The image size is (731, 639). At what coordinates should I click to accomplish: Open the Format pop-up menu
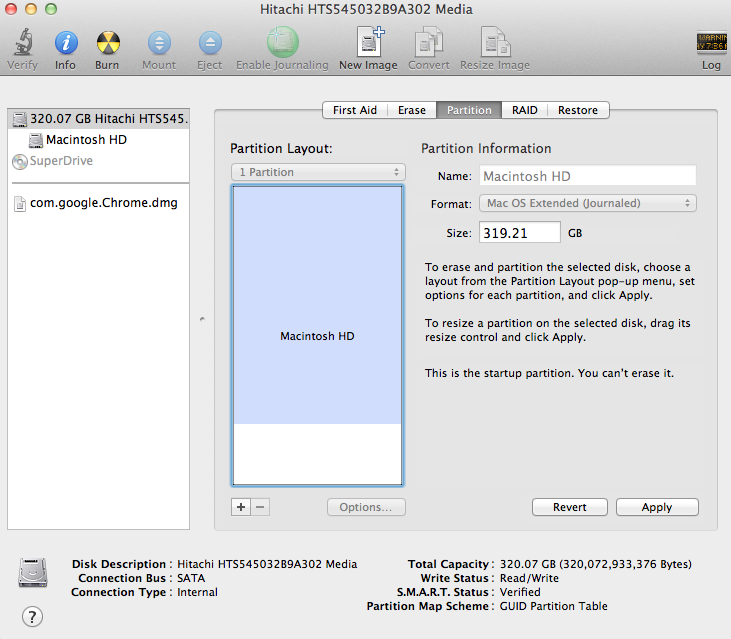(588, 204)
